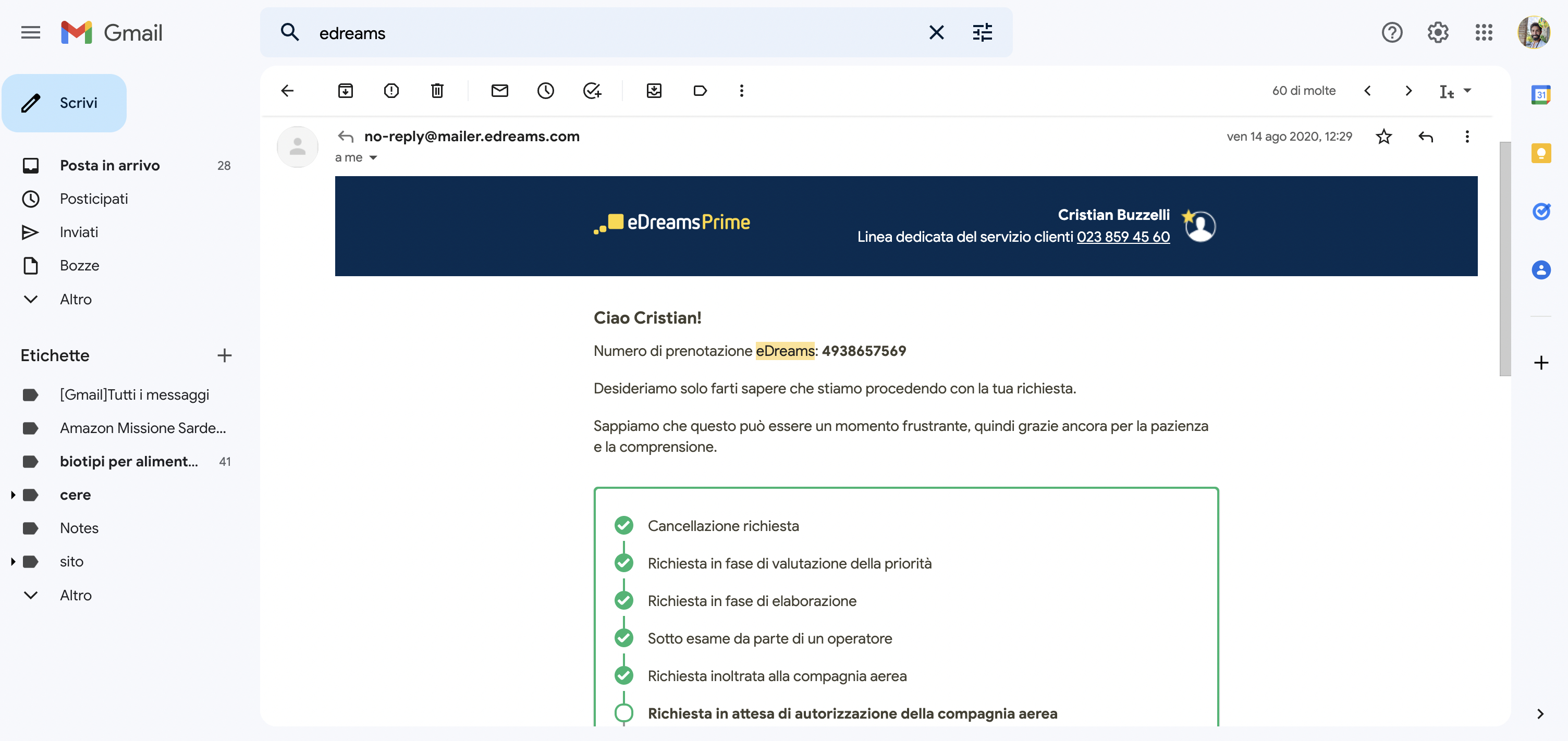This screenshot has width=1568, height=741.
Task: Open Google Keep side panel
Action: point(1542,153)
